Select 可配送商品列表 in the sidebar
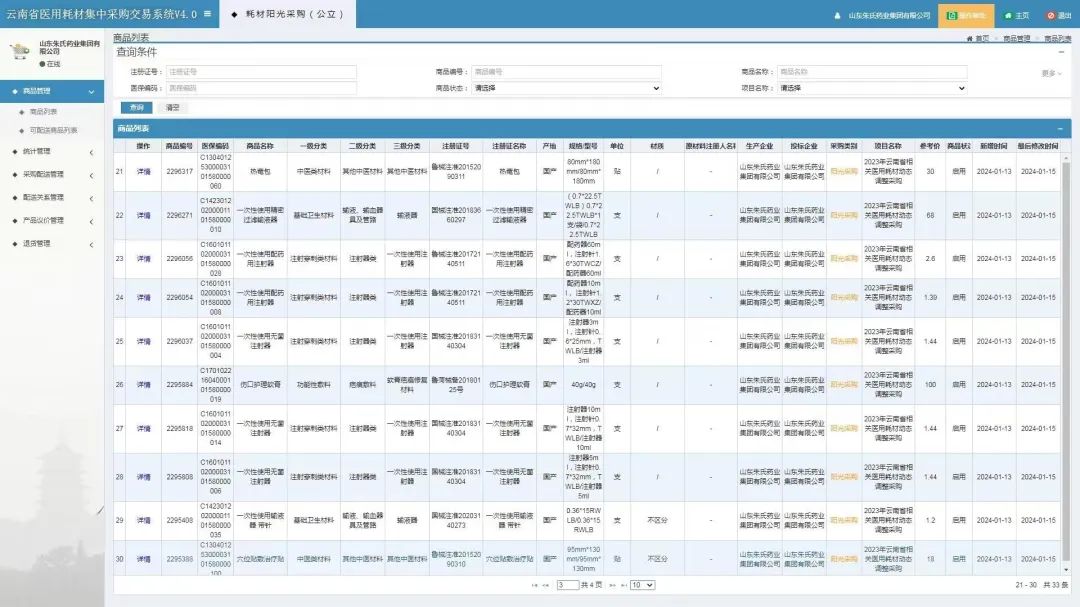Screen dimensions: 1080x607 53,130
